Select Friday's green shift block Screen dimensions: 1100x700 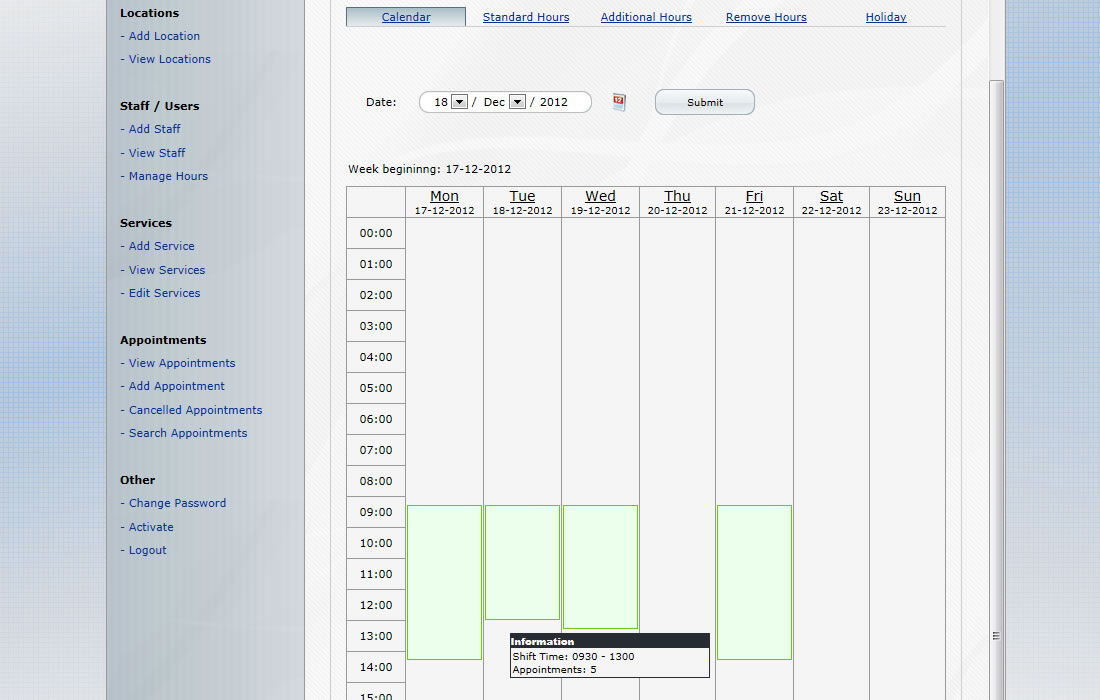tap(754, 582)
